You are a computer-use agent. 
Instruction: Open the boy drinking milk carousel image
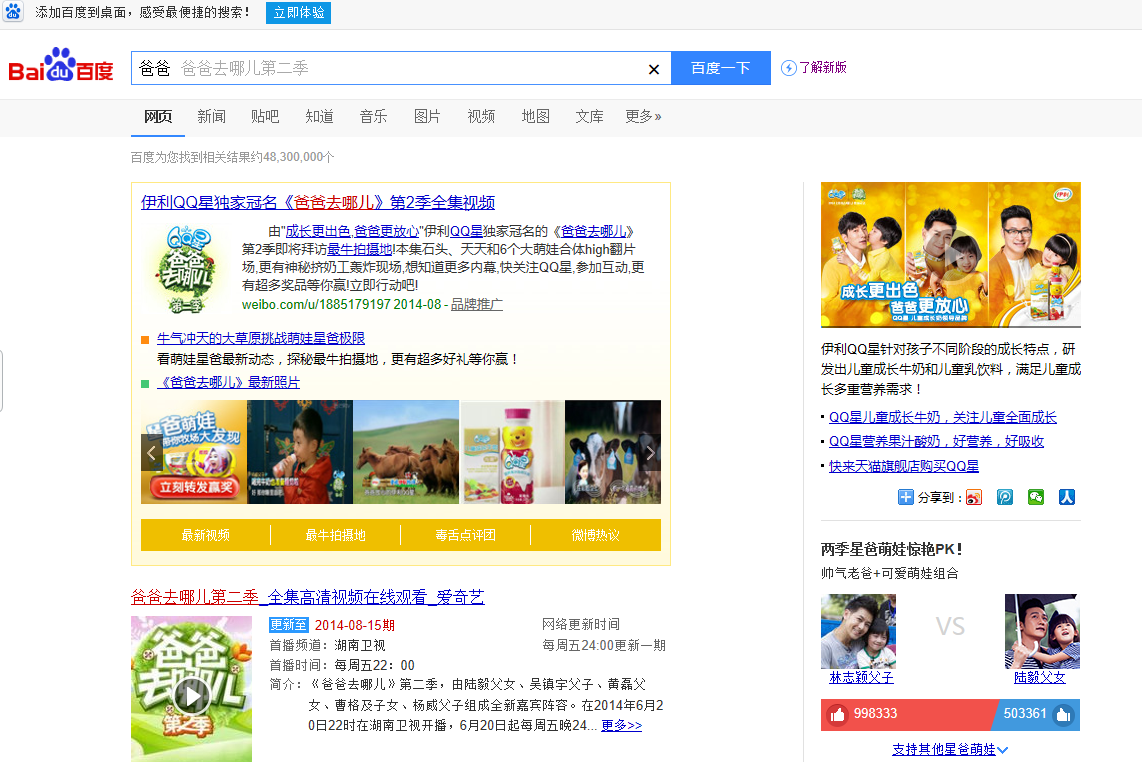300,452
